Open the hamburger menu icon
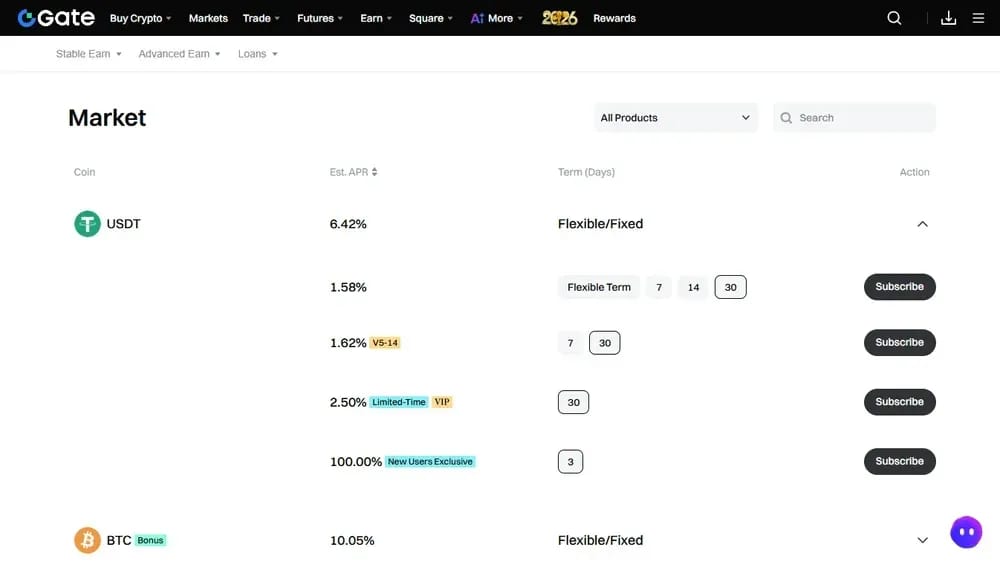Viewport: 1000px width, 571px height. click(978, 18)
